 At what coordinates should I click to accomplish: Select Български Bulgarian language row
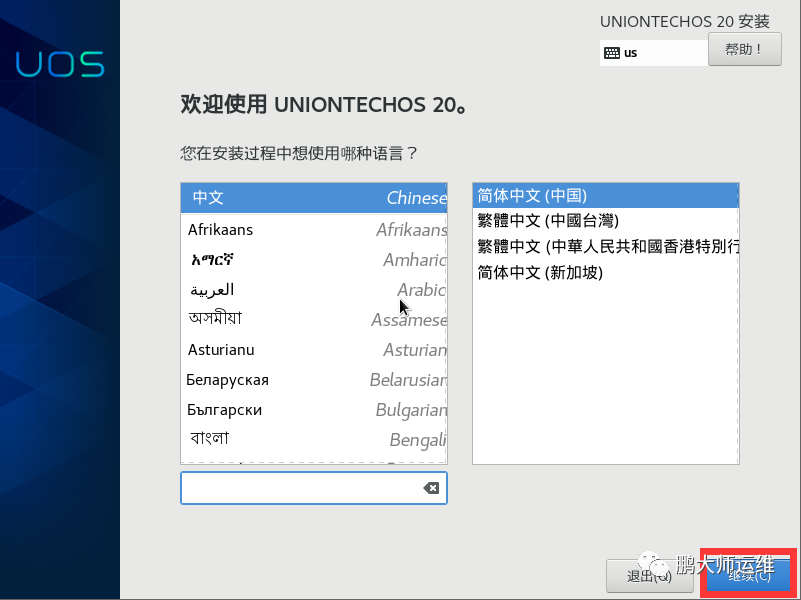314,410
